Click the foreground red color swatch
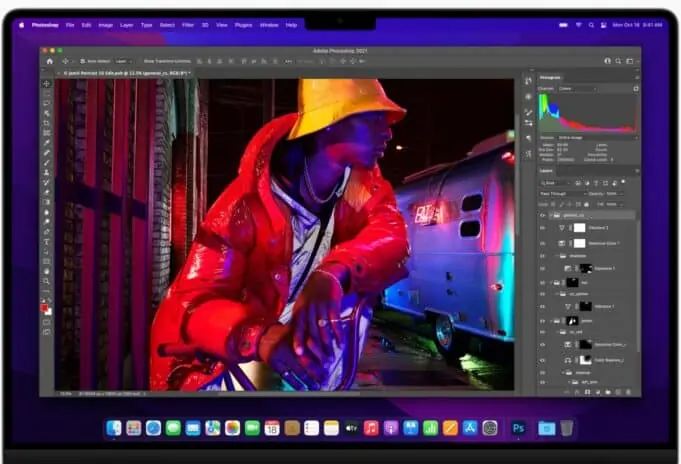 coord(44,308)
